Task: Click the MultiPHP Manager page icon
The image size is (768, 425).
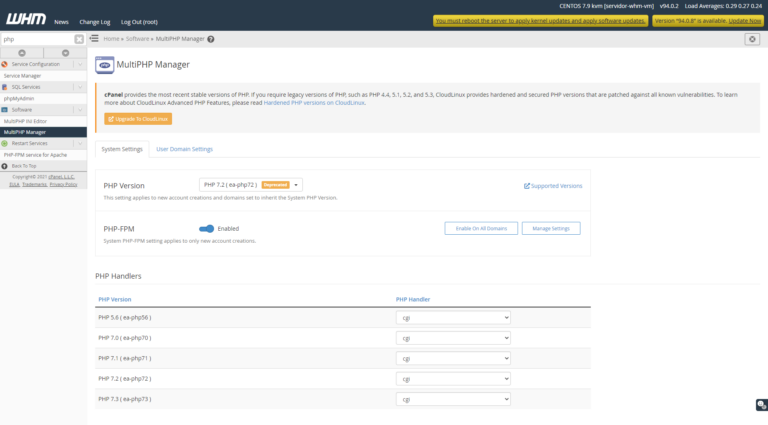Action: point(104,65)
